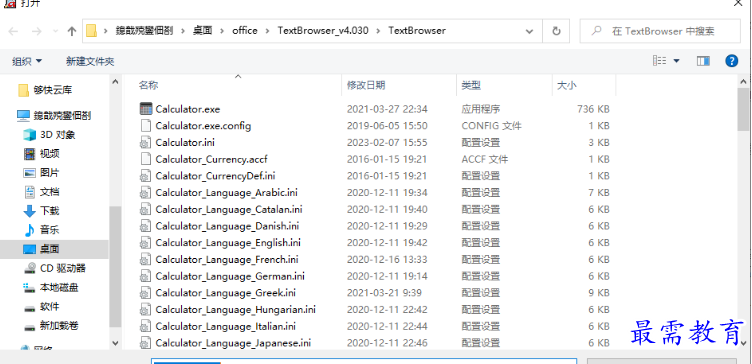
Task: Sort by 大小 column header
Action: pos(566,85)
